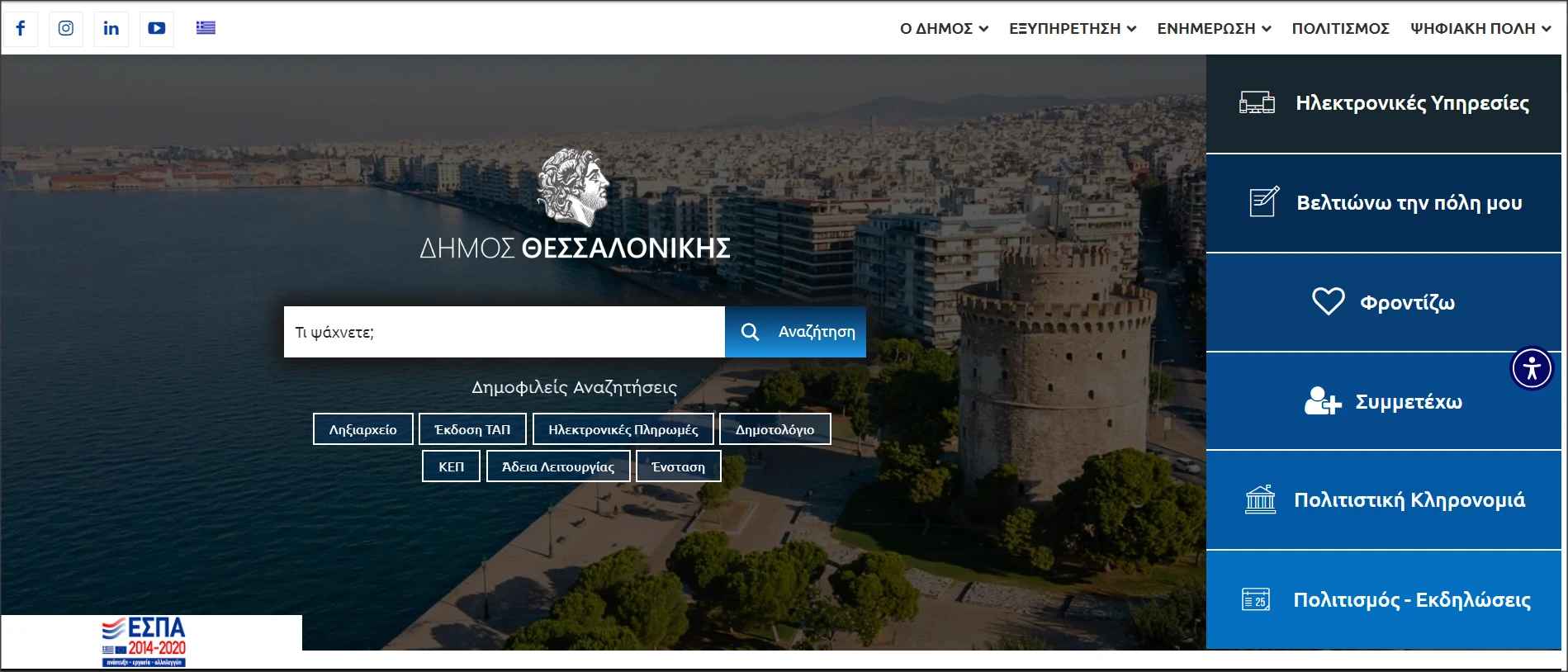Open the Φροντίζω heart tile

pos(1384,302)
